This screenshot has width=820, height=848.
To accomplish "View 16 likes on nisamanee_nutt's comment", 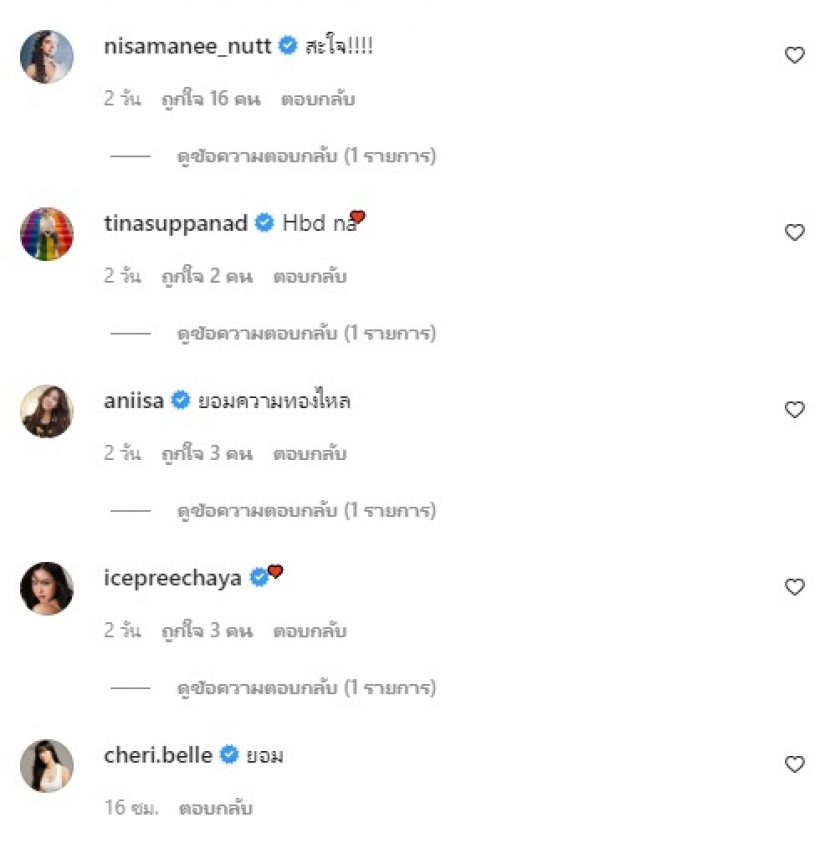I will click(x=207, y=100).
